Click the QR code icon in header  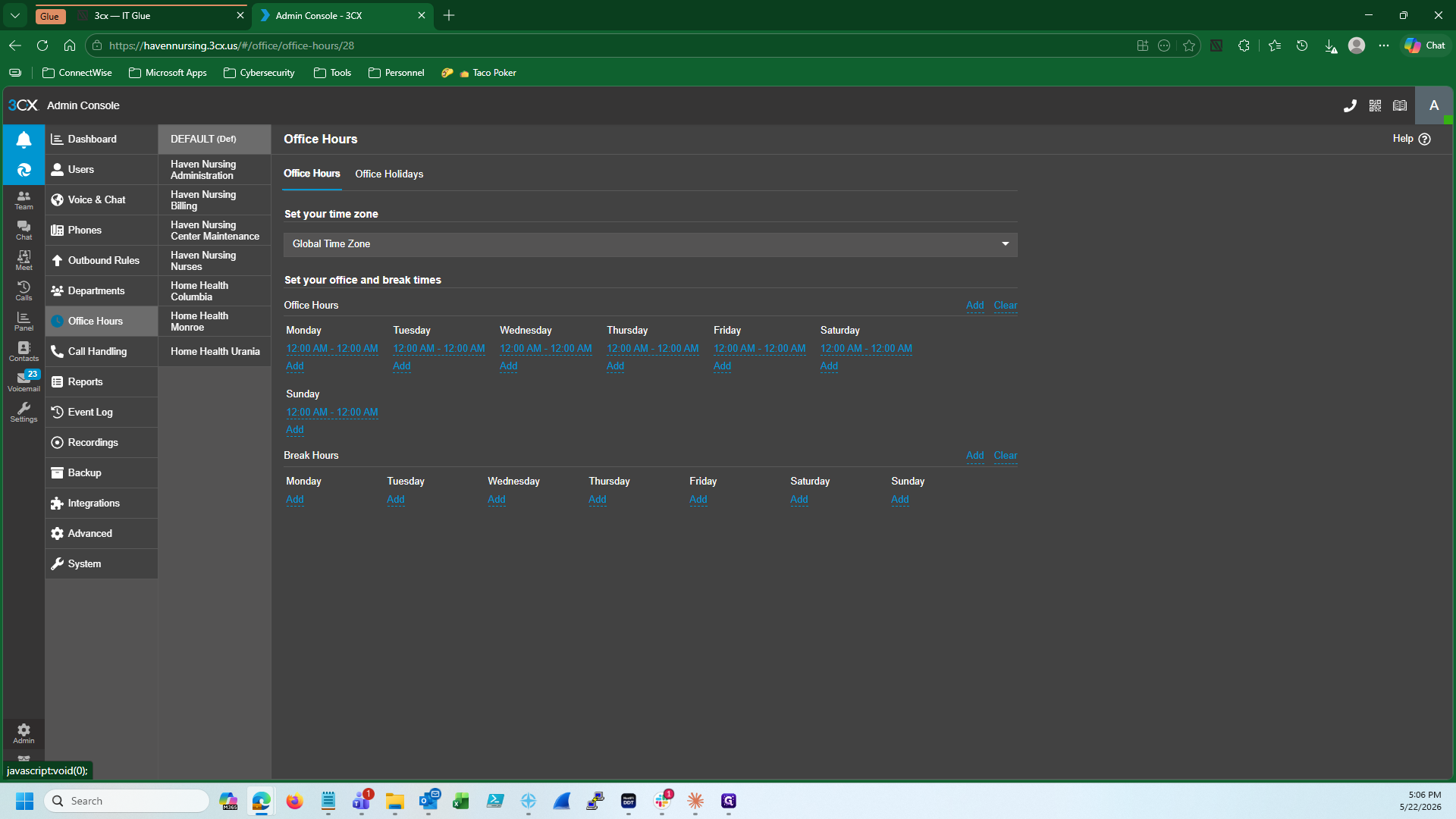tap(1375, 106)
